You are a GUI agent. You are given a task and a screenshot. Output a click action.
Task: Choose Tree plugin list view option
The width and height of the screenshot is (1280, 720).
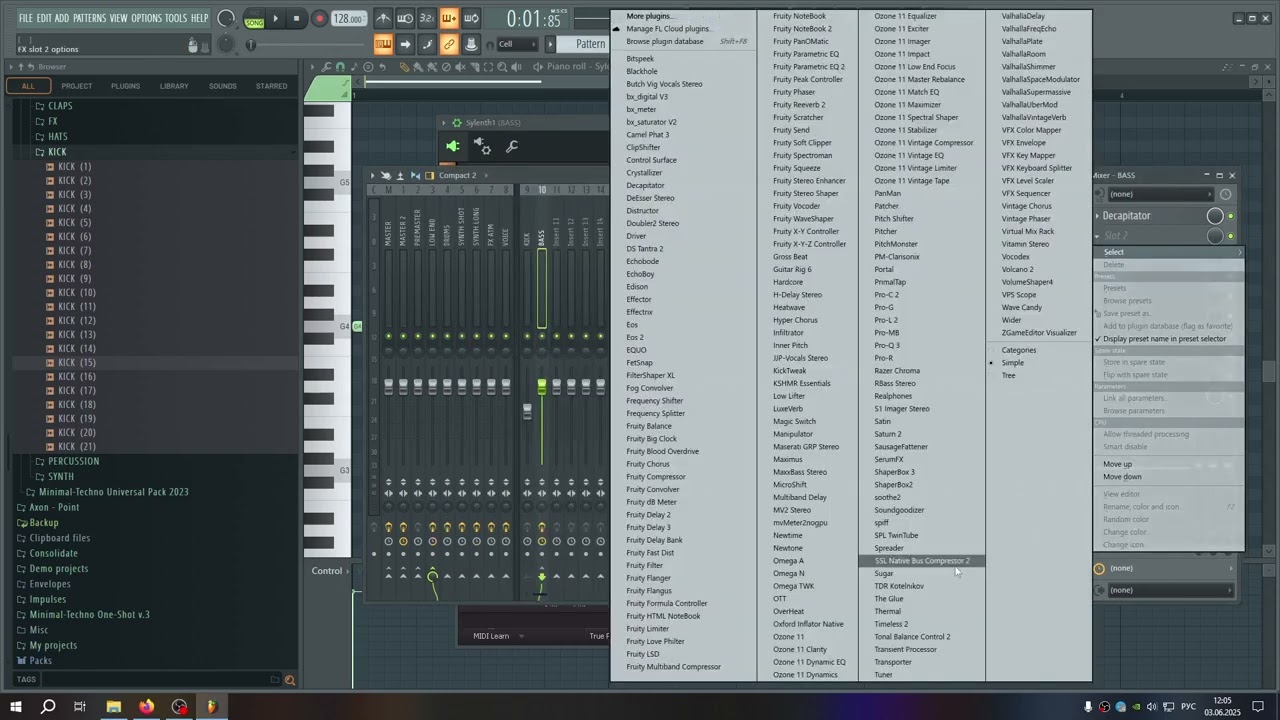coord(1008,376)
